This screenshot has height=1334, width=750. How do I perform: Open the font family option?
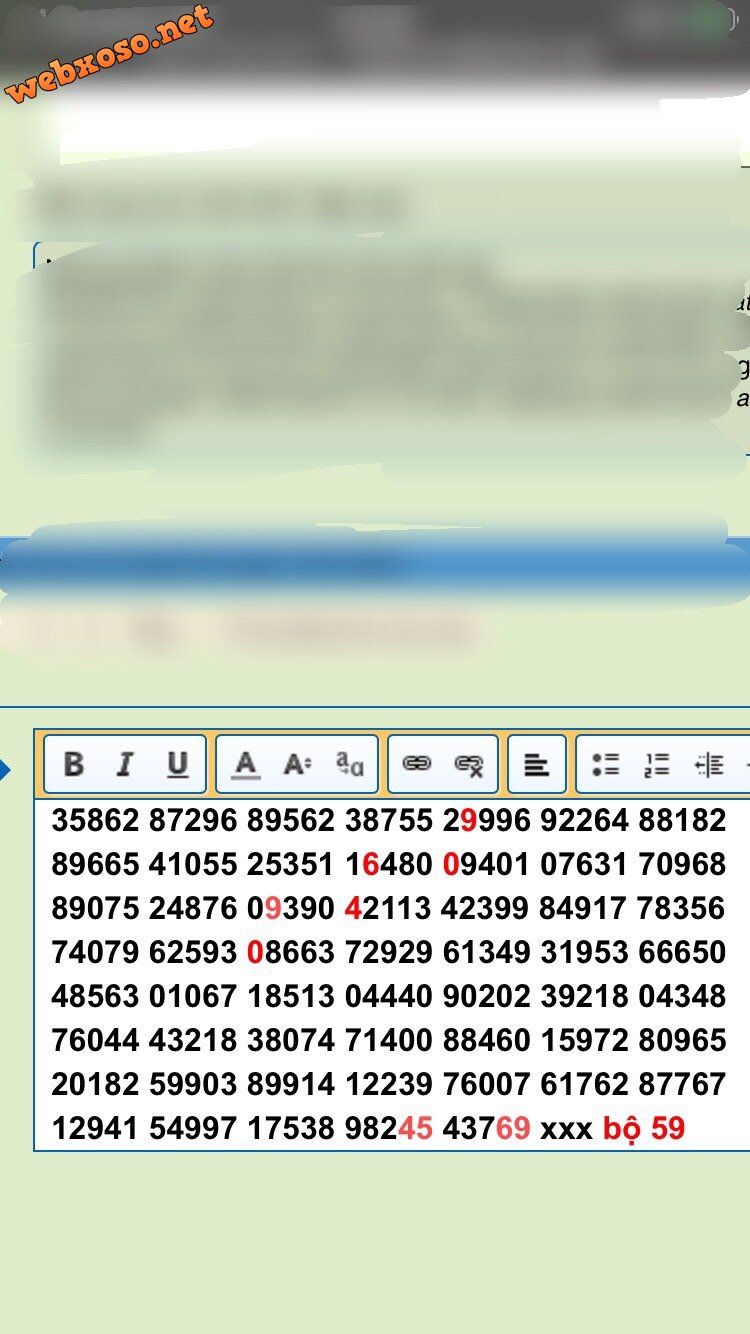point(350,765)
